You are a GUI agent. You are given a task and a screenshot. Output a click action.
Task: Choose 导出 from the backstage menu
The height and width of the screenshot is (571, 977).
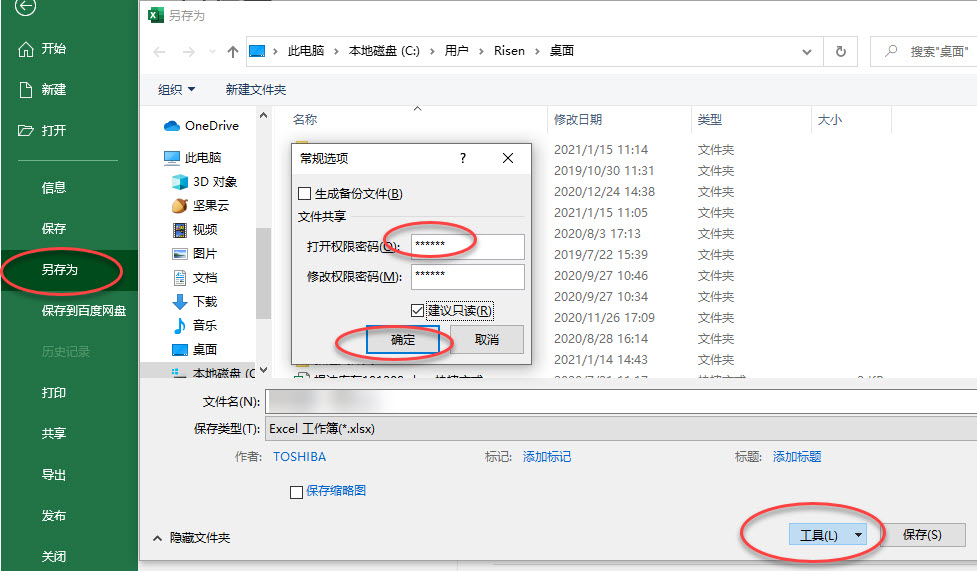tap(54, 475)
